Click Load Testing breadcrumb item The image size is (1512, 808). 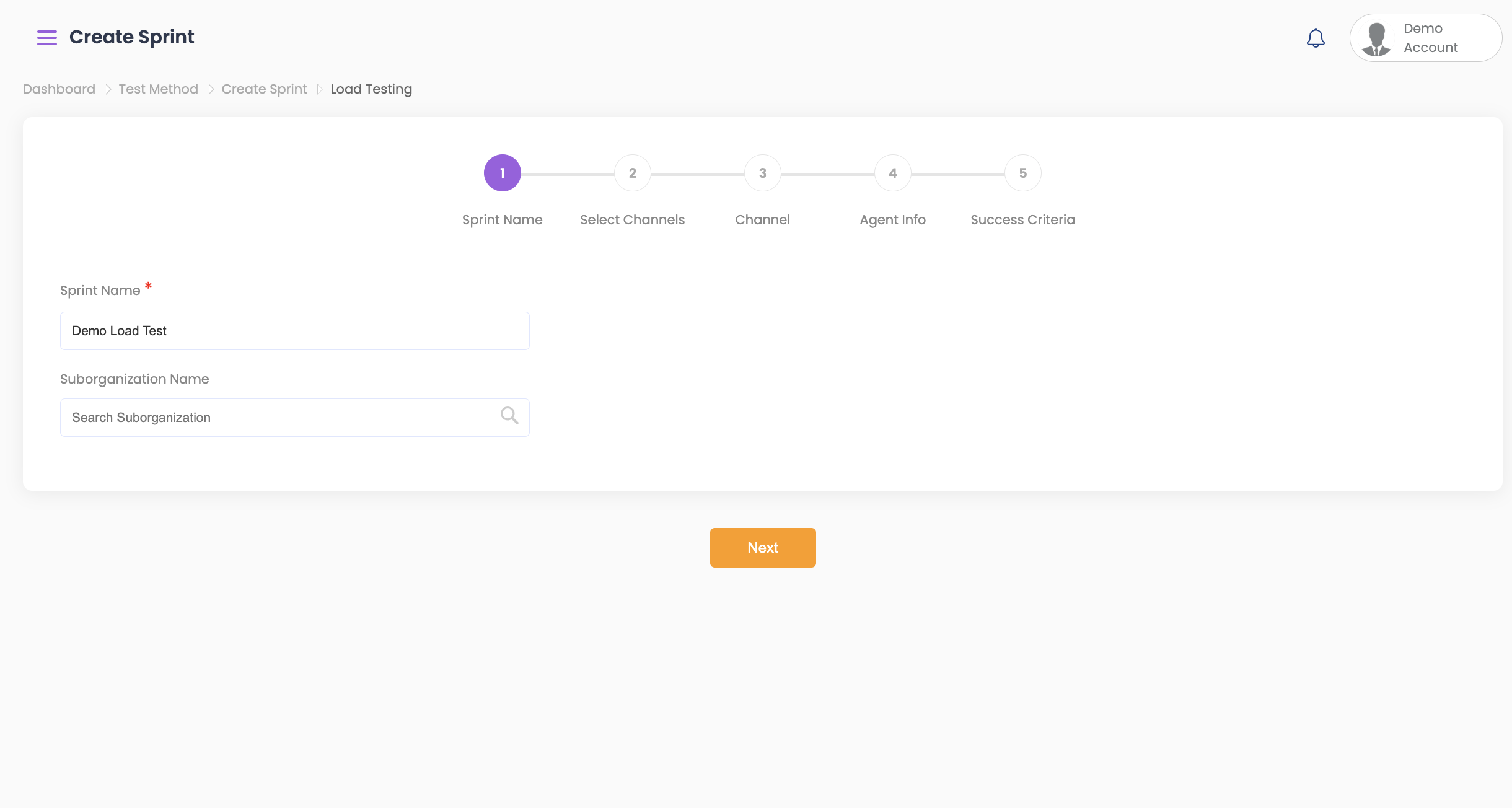coord(371,89)
